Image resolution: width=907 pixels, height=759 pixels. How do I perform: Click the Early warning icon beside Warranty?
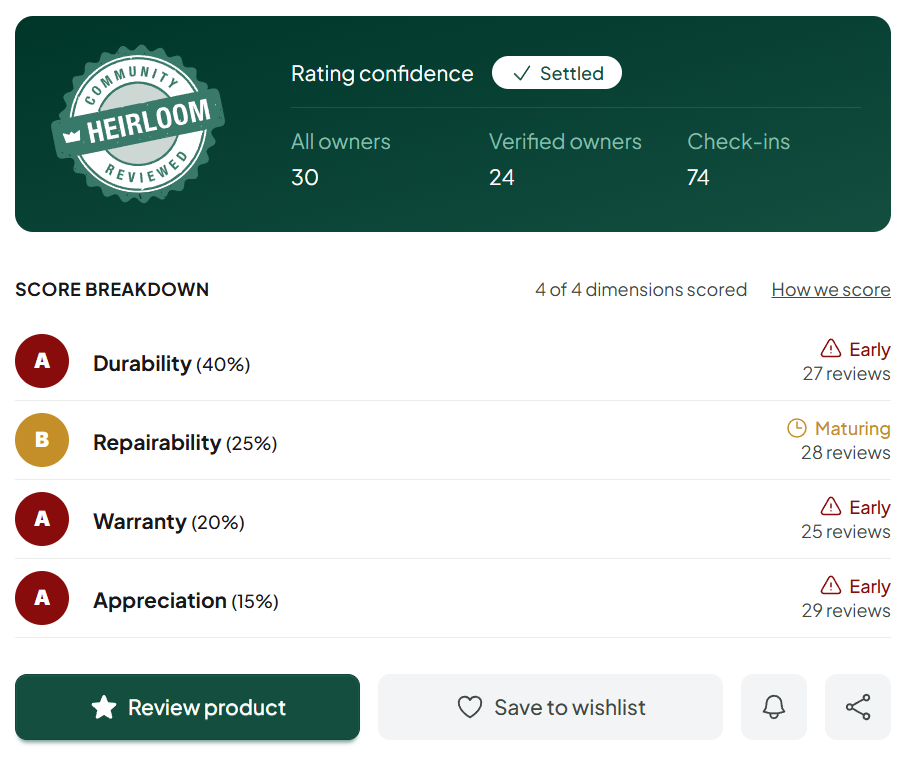[831, 506]
